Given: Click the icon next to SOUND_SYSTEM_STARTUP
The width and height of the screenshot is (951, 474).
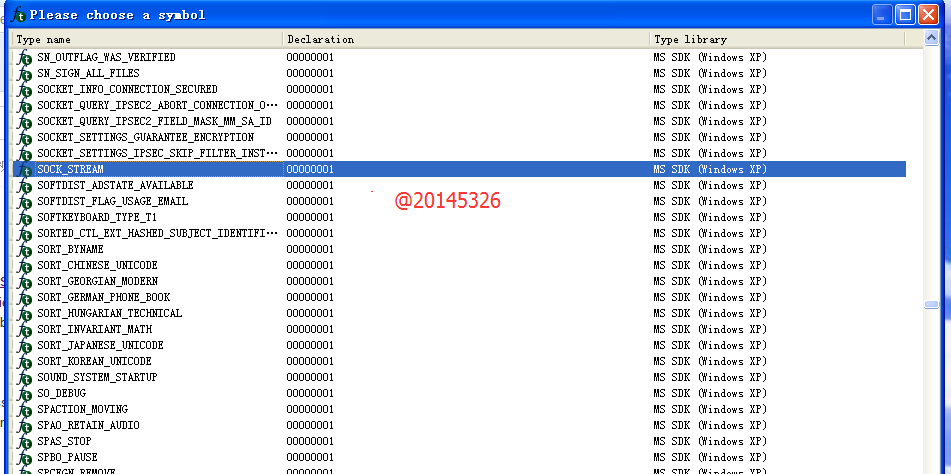Looking at the screenshot, I should coord(24,378).
